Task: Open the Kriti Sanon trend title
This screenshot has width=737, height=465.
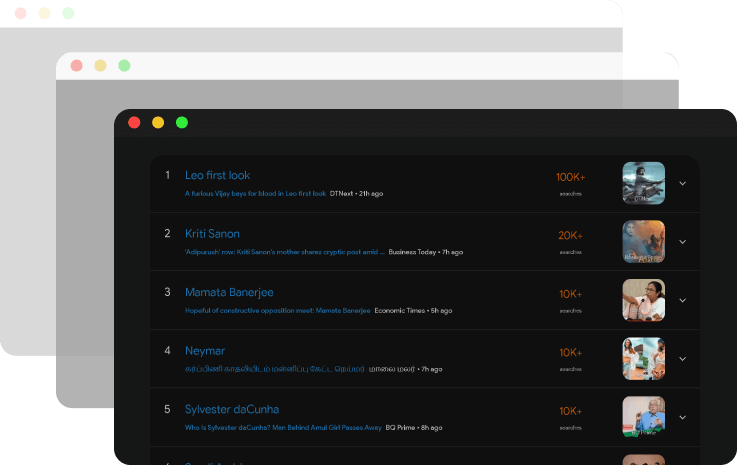Action: 212,234
